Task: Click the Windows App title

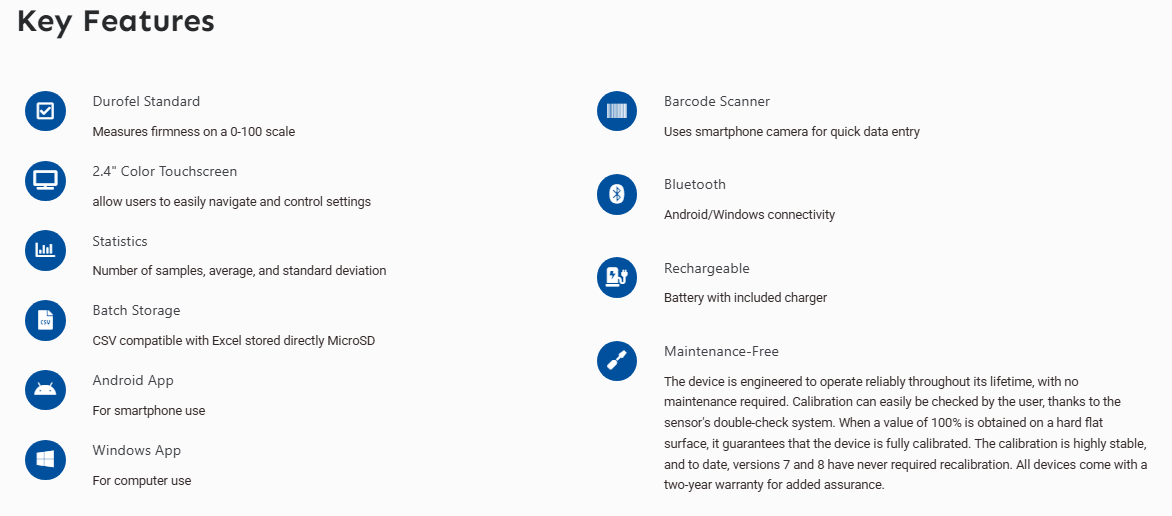Action: (137, 450)
